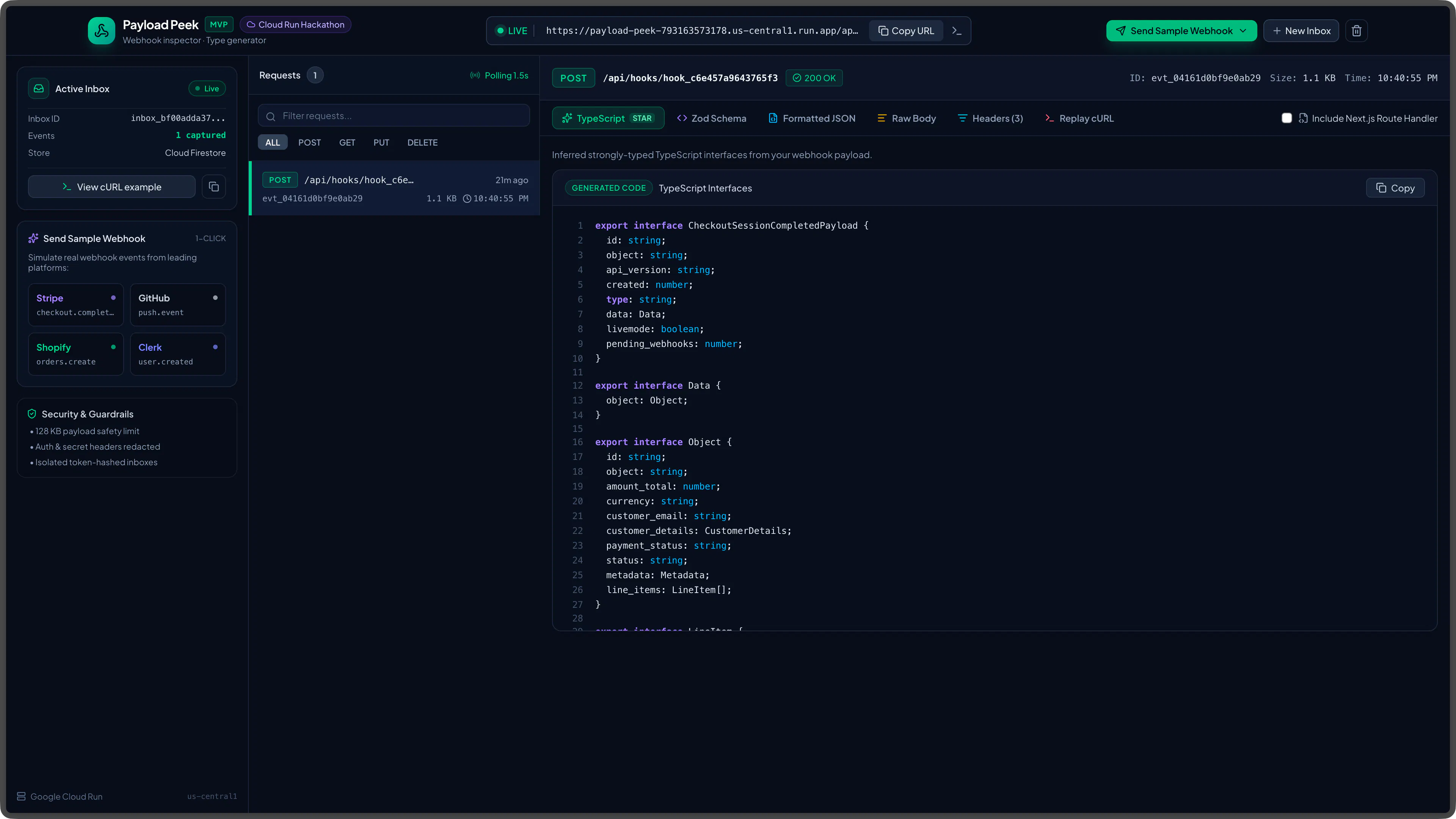Image resolution: width=1456 pixels, height=819 pixels.
Task: Send the Shopify orders.create sample webhook
Action: (76, 354)
